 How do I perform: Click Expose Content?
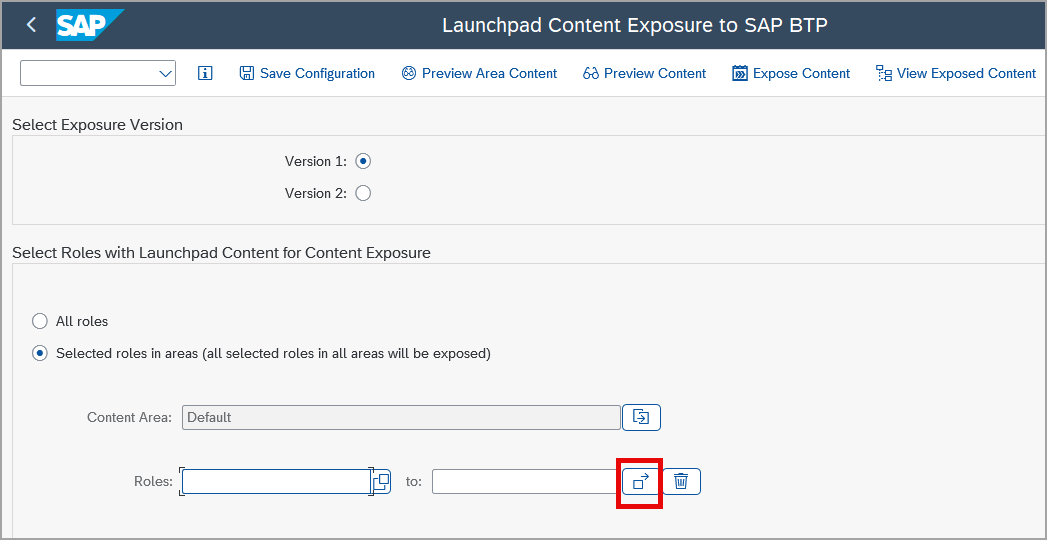[x=791, y=73]
